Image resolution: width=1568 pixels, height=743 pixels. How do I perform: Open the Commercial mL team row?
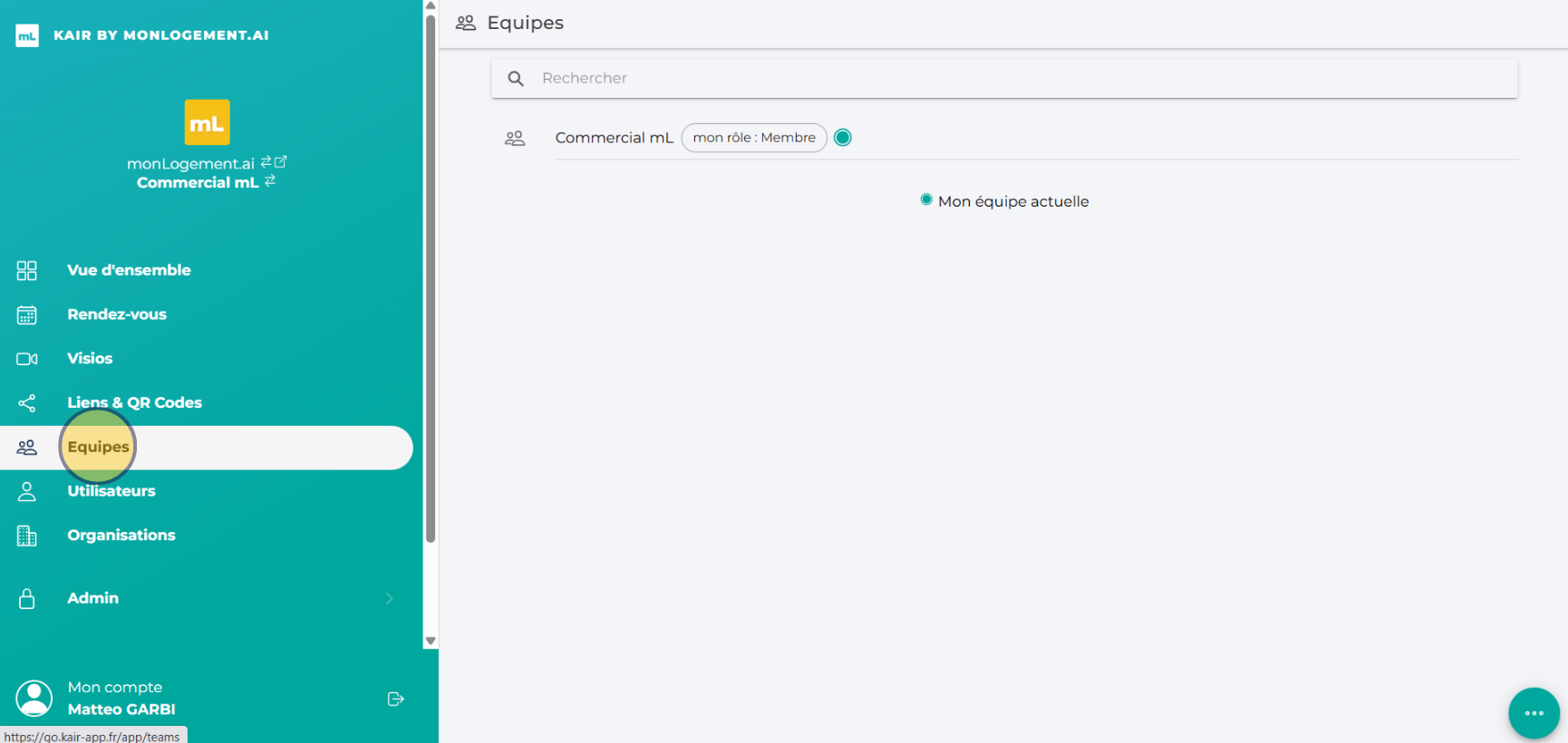tap(614, 138)
